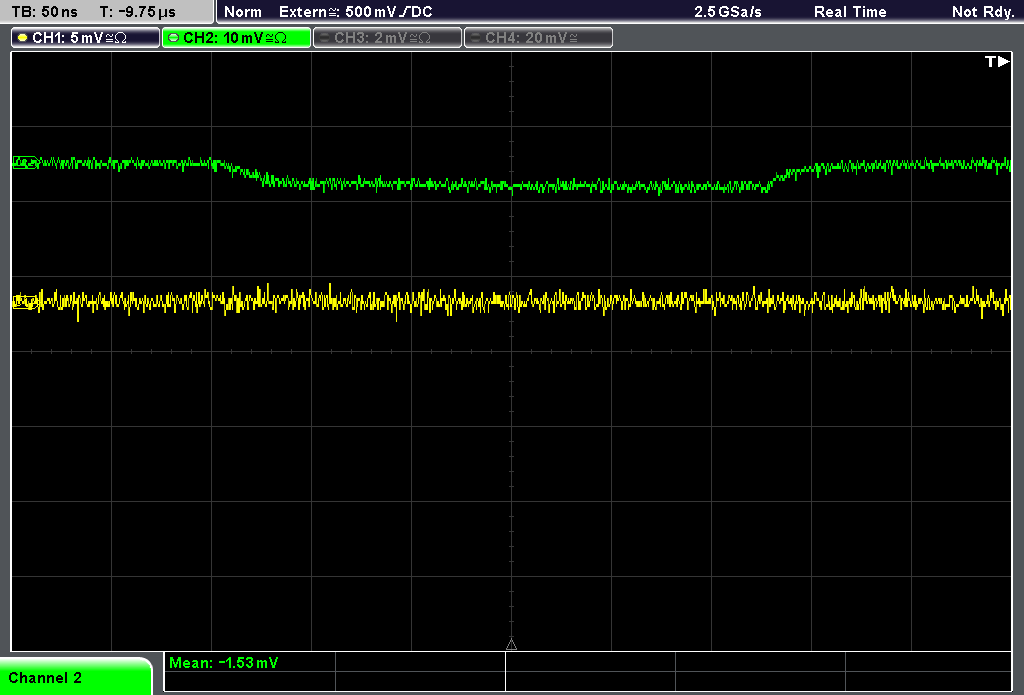Click the yellow dot icon on CH1 tab
Screen dimensions: 1024x695
[x=23, y=38]
